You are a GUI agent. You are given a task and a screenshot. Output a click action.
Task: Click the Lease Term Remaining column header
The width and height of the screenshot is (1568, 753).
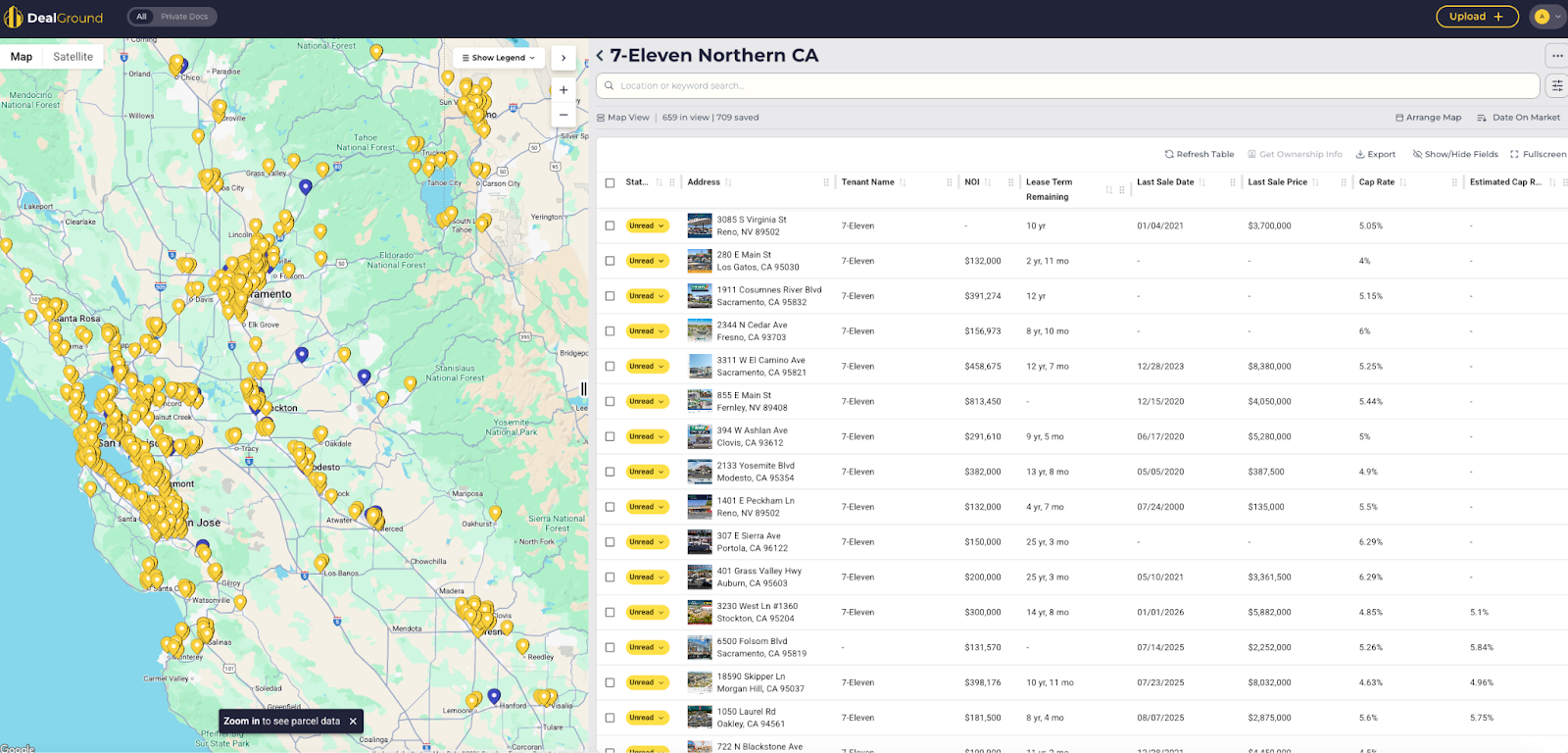click(x=1049, y=189)
